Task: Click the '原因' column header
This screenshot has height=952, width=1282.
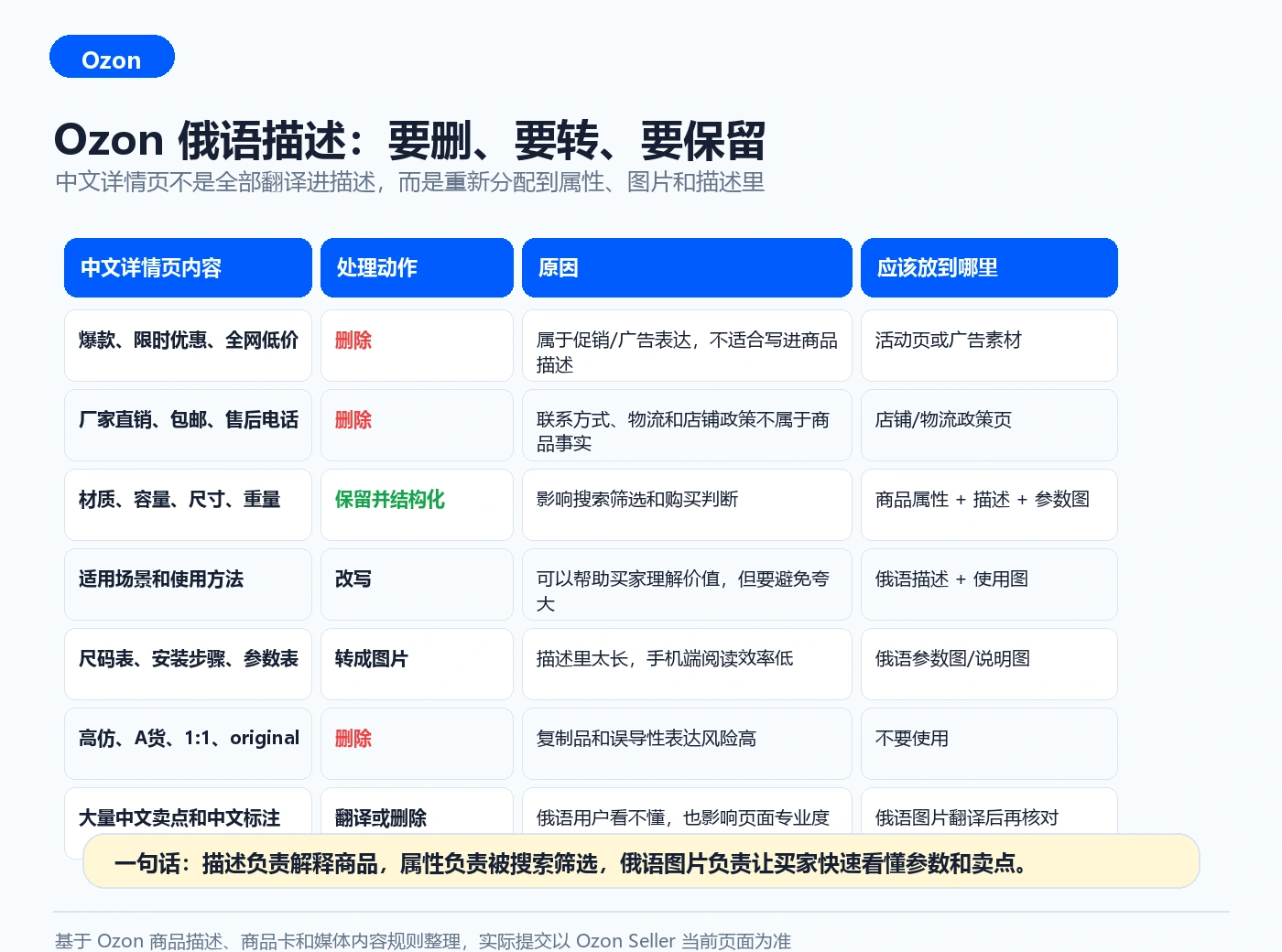Action: tap(687, 267)
